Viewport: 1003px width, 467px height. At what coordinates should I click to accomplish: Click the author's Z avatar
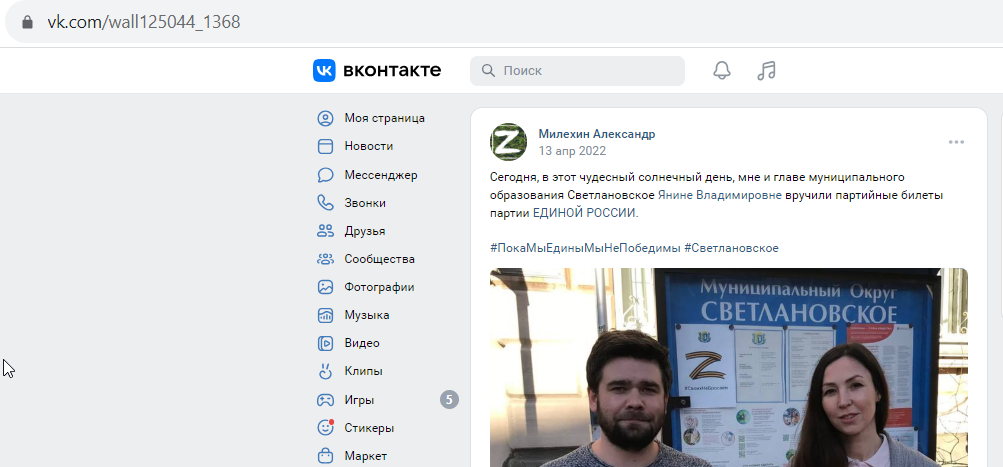[x=509, y=142]
